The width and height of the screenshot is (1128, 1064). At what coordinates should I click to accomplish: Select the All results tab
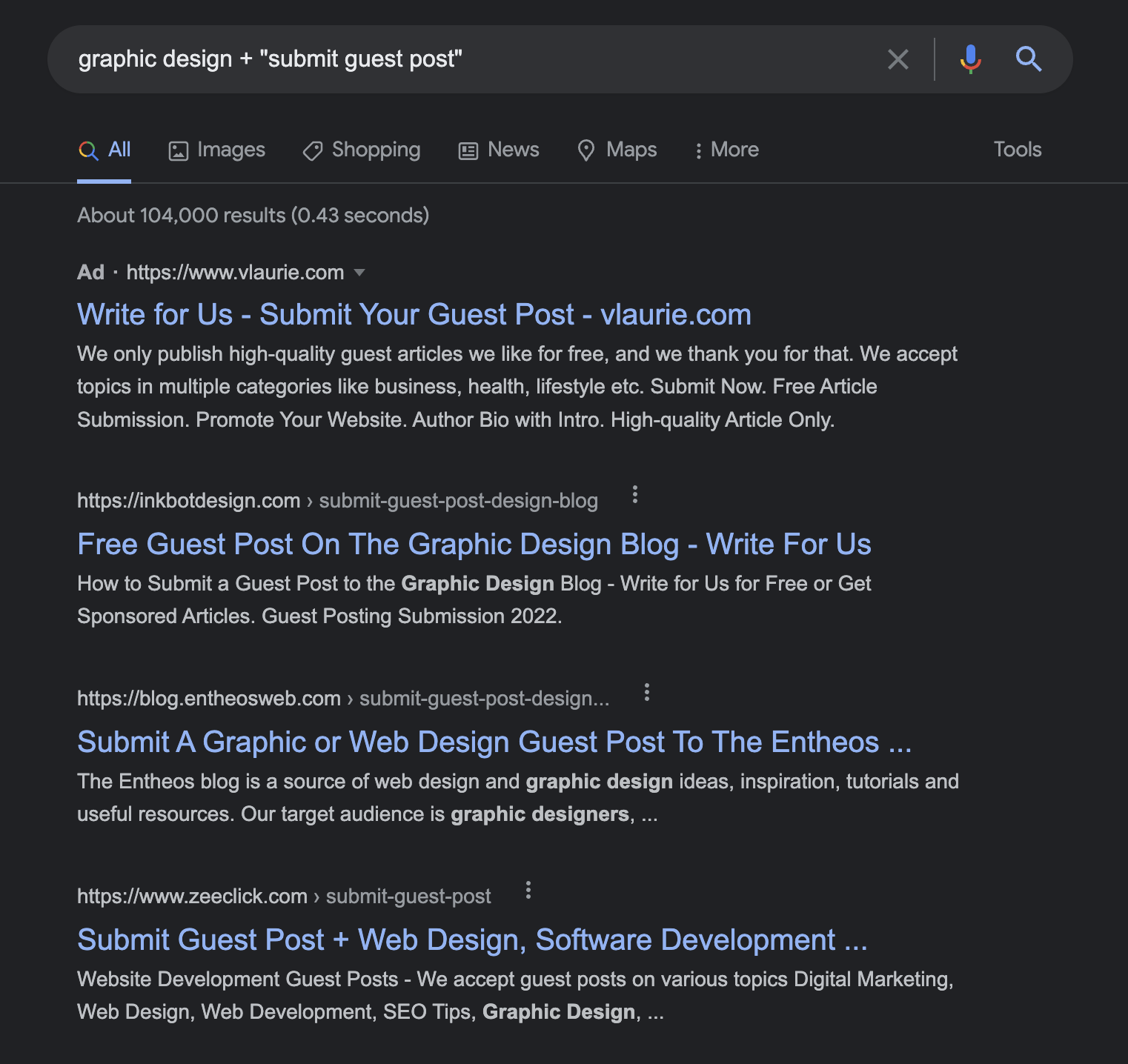104,150
